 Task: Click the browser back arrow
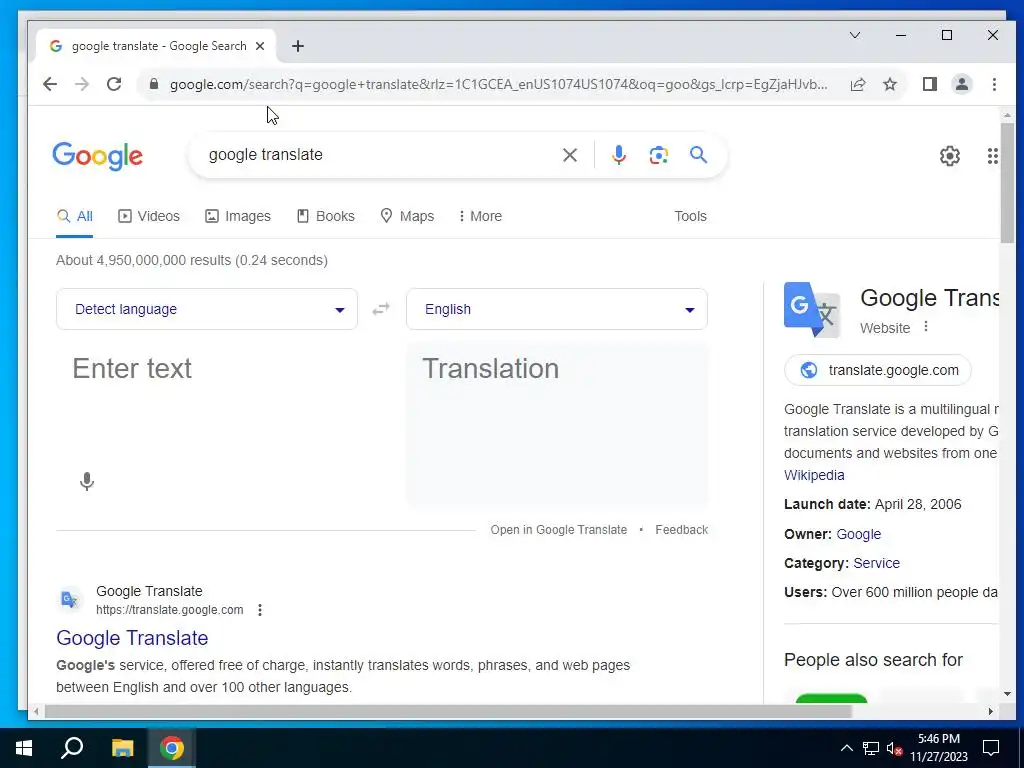(50, 84)
